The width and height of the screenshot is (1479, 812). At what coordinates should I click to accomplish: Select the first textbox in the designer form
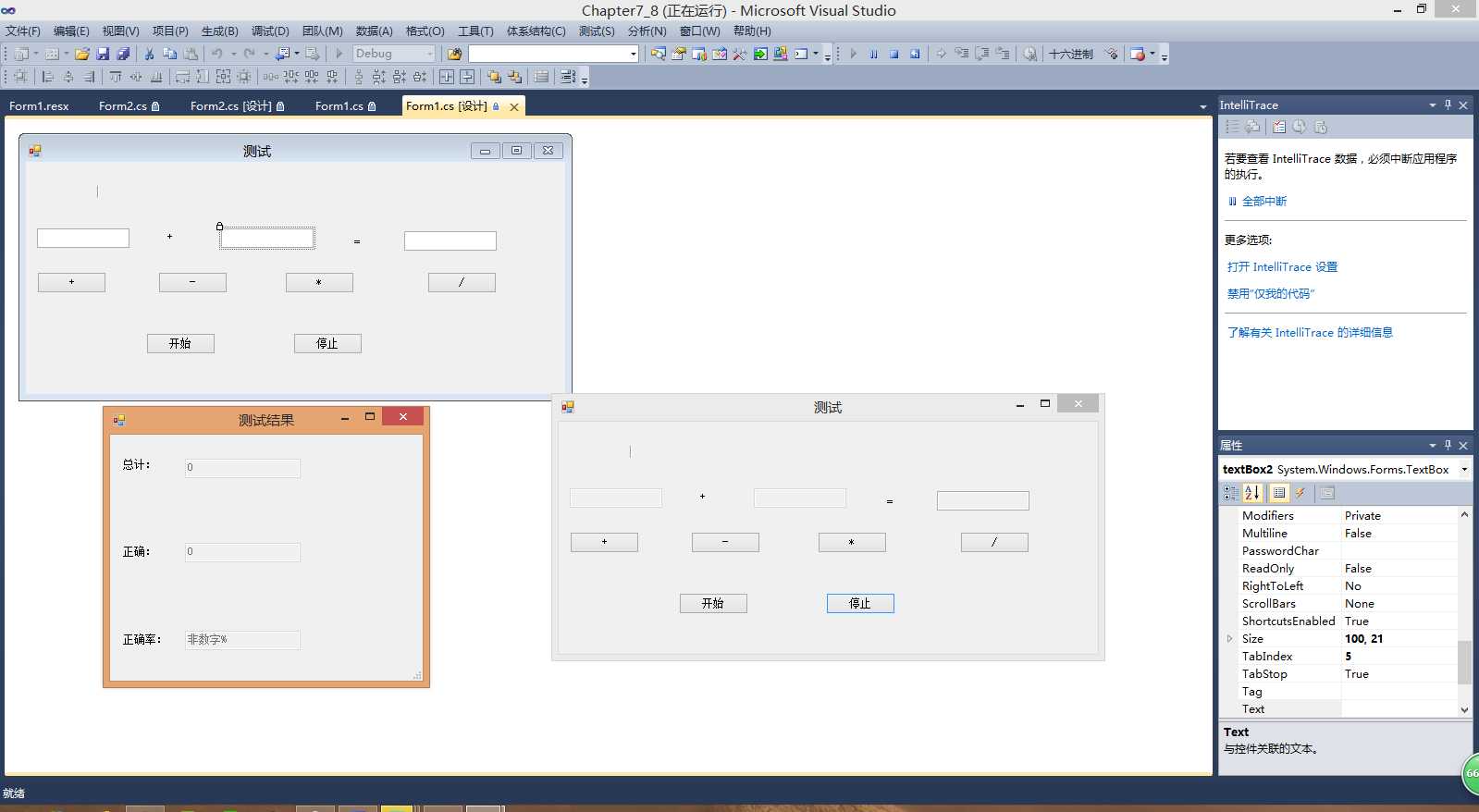(83, 238)
